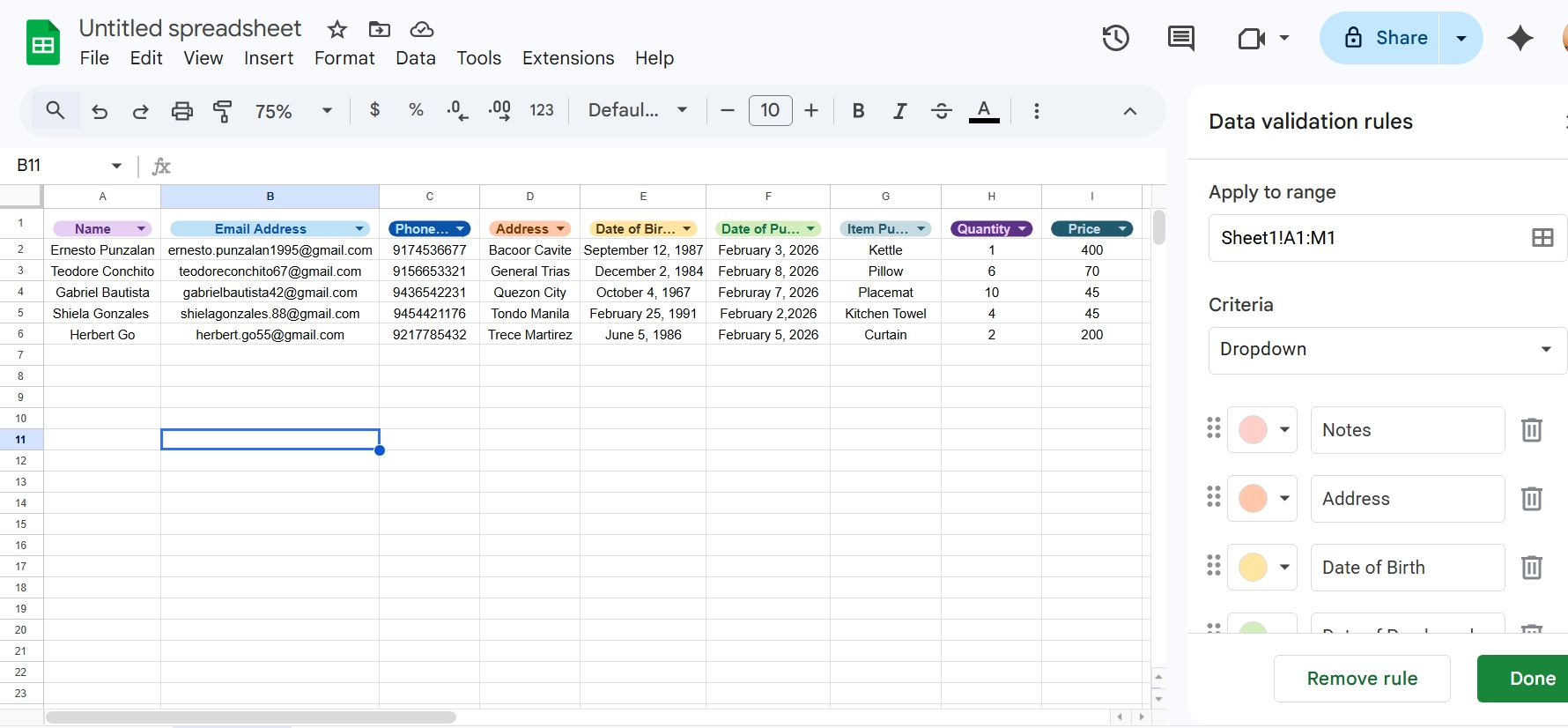This screenshot has height=728, width=1568.
Task: Star the Untitled spreadsheet
Action: tap(337, 30)
